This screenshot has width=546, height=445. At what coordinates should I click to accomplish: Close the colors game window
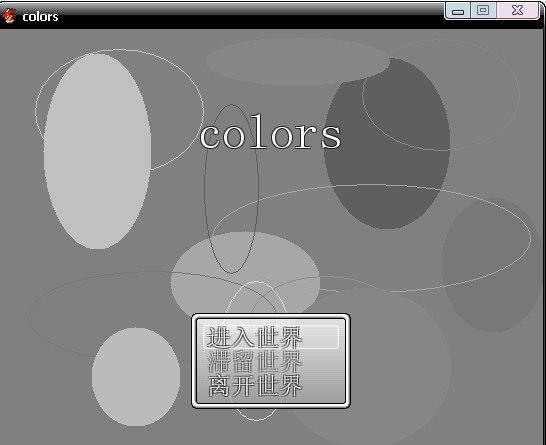(517, 10)
